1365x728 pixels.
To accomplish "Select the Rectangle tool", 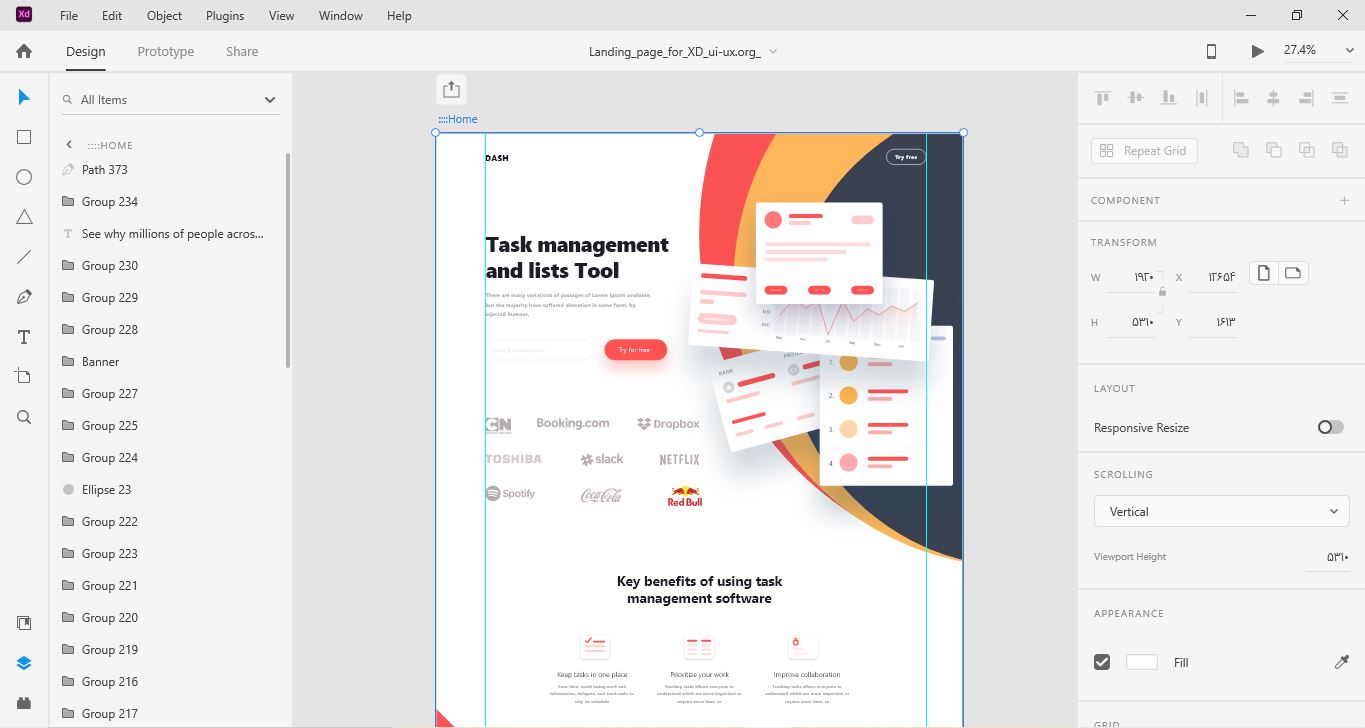I will tap(24, 137).
